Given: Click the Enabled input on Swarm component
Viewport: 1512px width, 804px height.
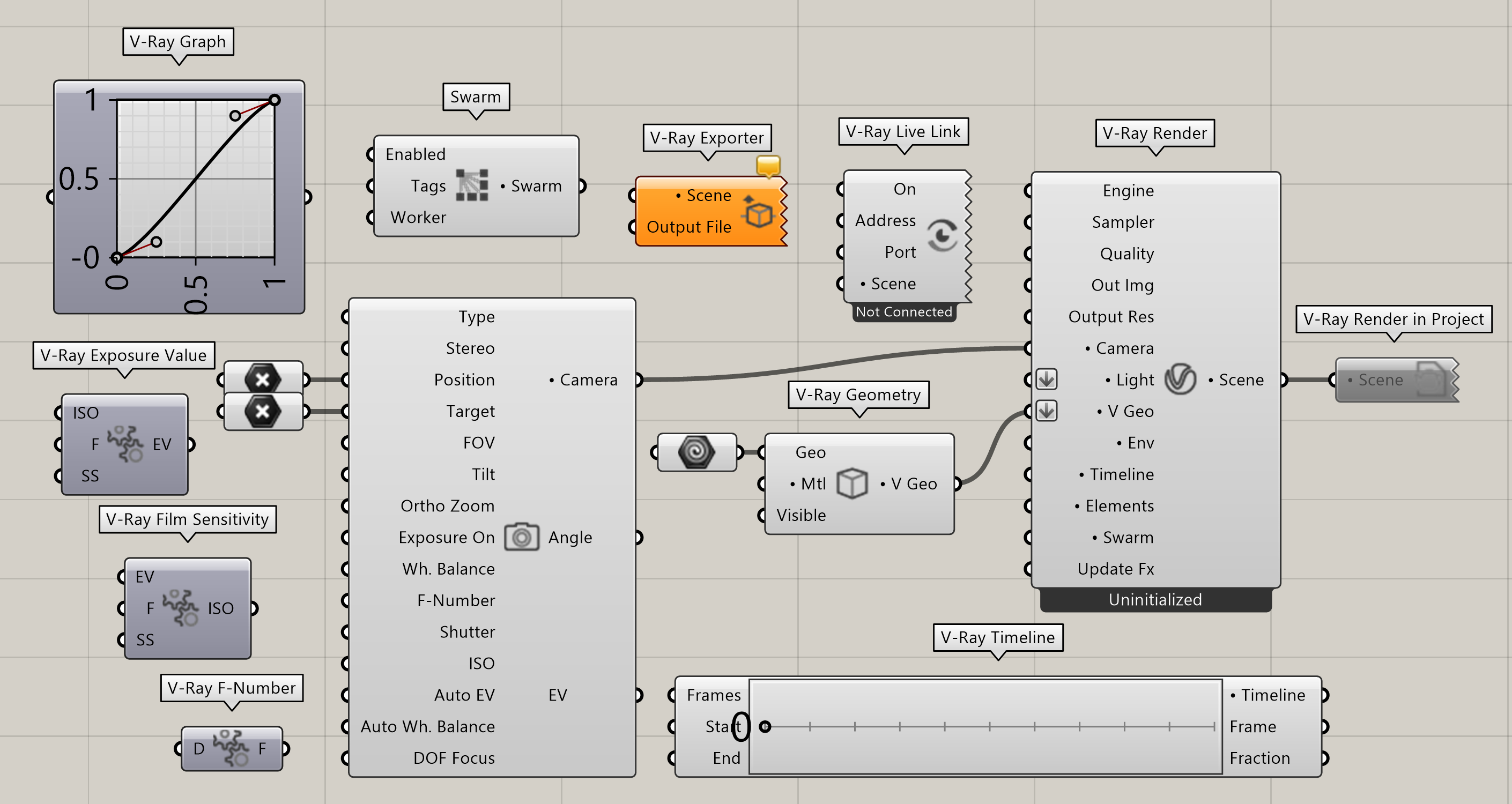Looking at the screenshot, I should pyautogui.click(x=416, y=154).
